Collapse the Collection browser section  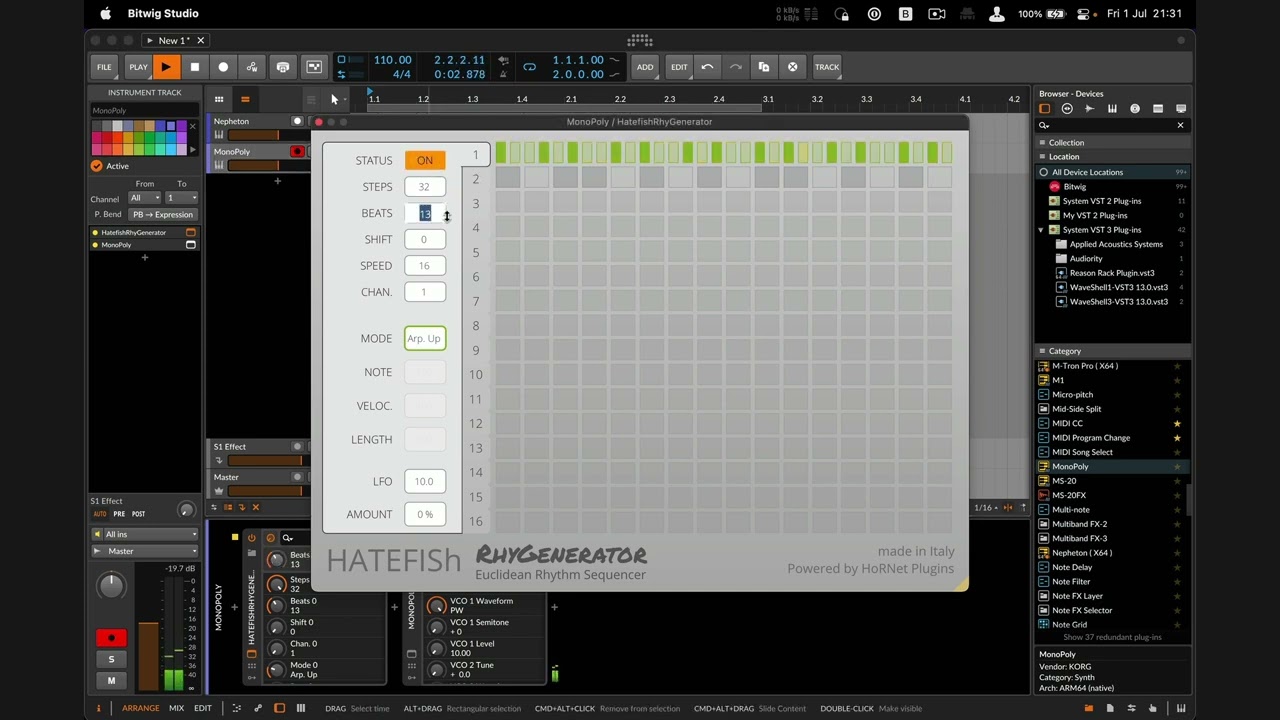tap(1042, 142)
